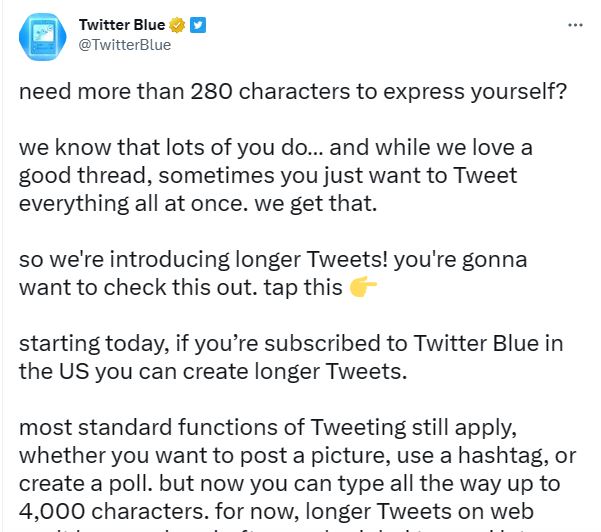This screenshot has width=601, height=532.
Task: Click the "want to check this out" text
Action: pyautogui.click(x=181, y=287)
